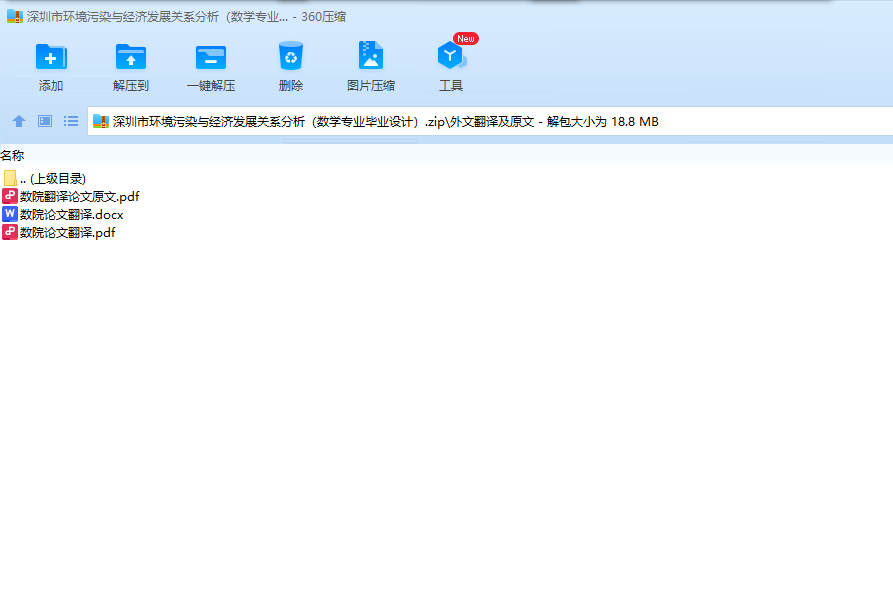Image resolution: width=893 pixels, height=612 pixels.
Task: Click the address path input field
Action: (x=490, y=121)
